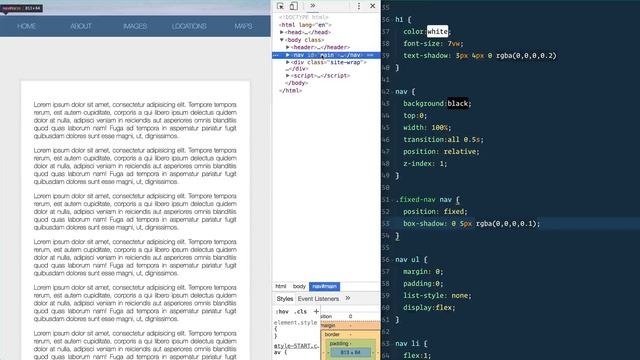Screen dimensions: 640x360
Task: Collapse the body element node
Action: (282, 40)
